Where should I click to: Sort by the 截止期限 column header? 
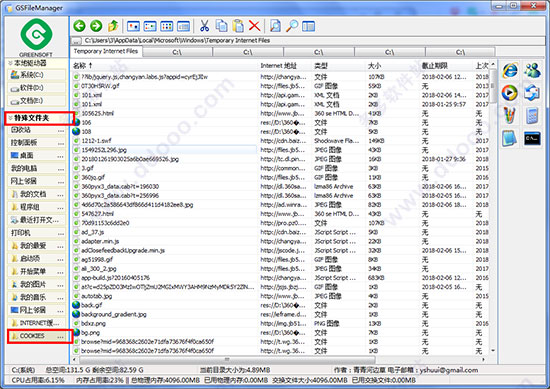pyautogui.click(x=446, y=66)
